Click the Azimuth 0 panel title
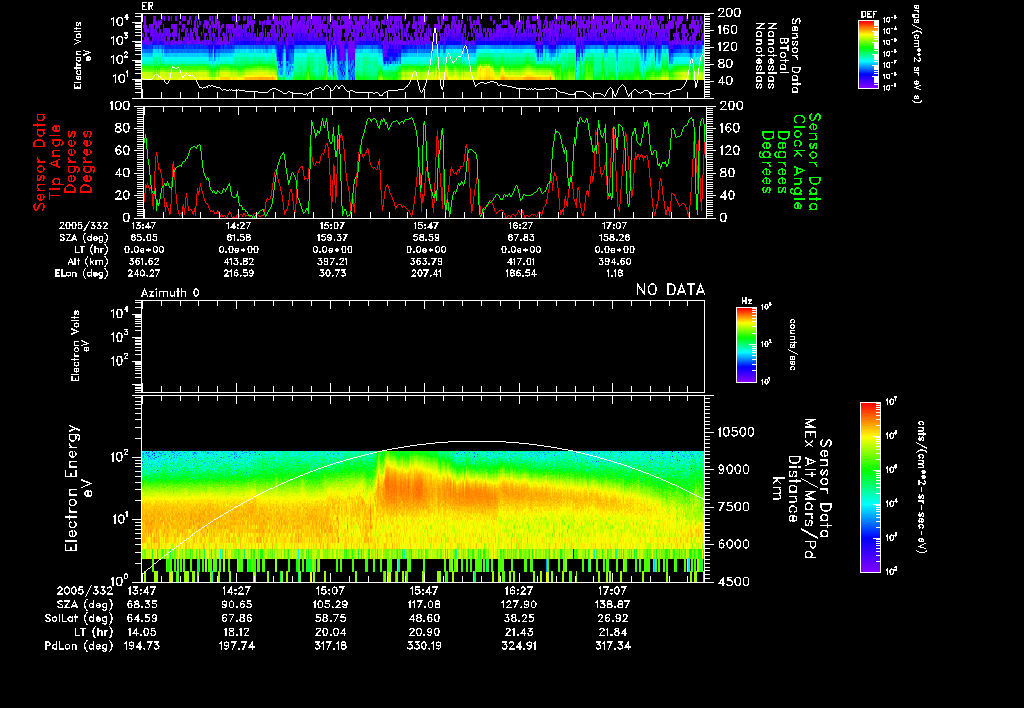The image size is (1024, 708). 170,290
